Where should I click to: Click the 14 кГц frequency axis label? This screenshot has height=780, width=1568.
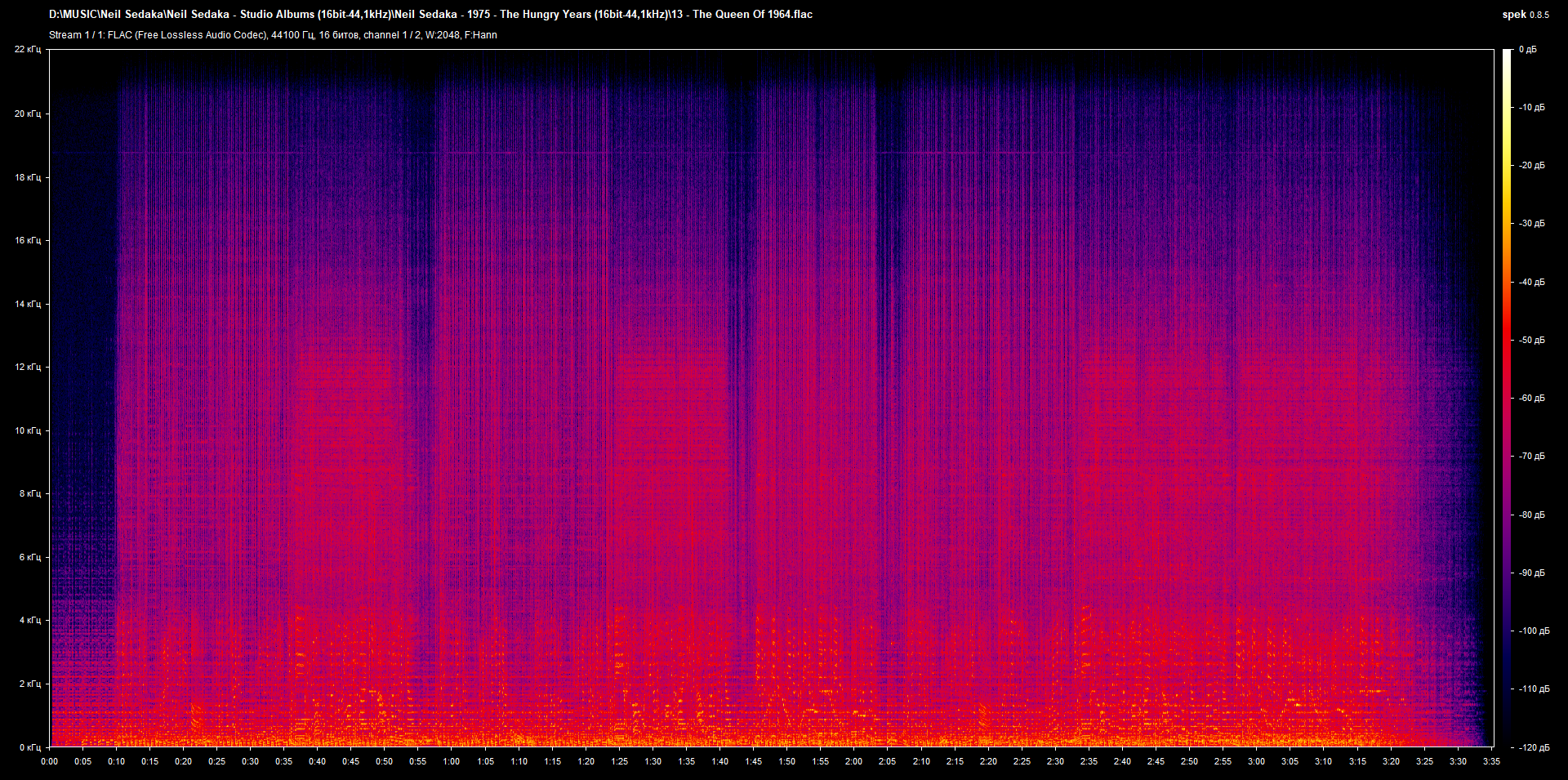pyautogui.click(x=27, y=304)
